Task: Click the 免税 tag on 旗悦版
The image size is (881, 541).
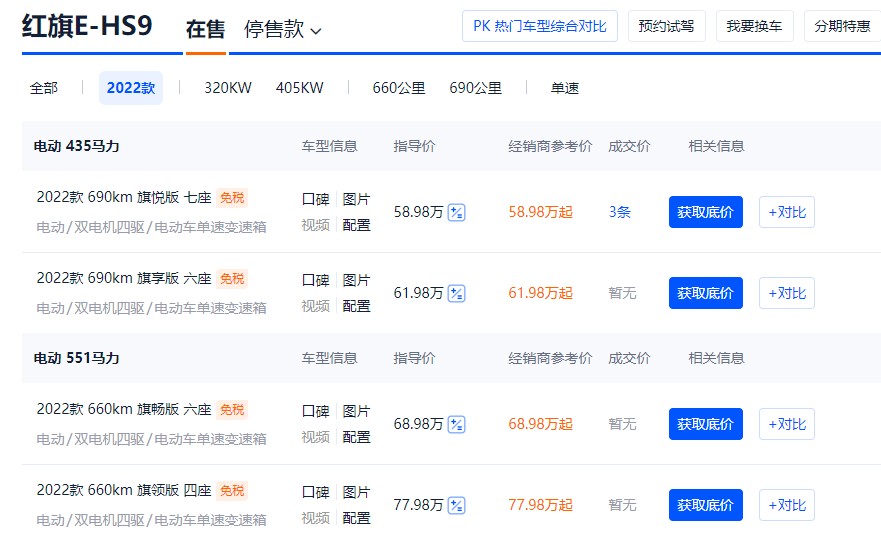Action: pos(232,198)
